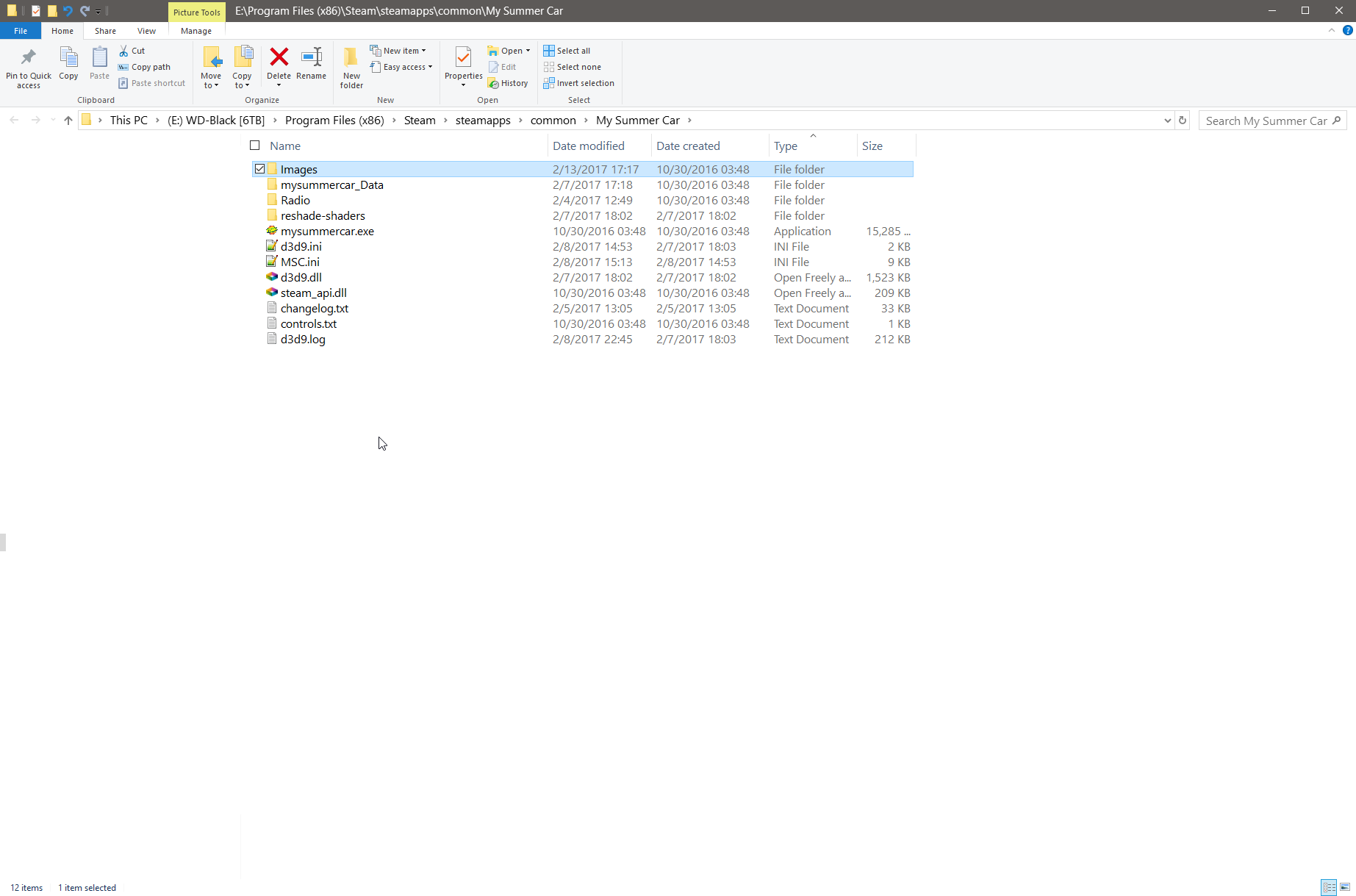Navigate to This PC in breadcrumb

coord(129,121)
